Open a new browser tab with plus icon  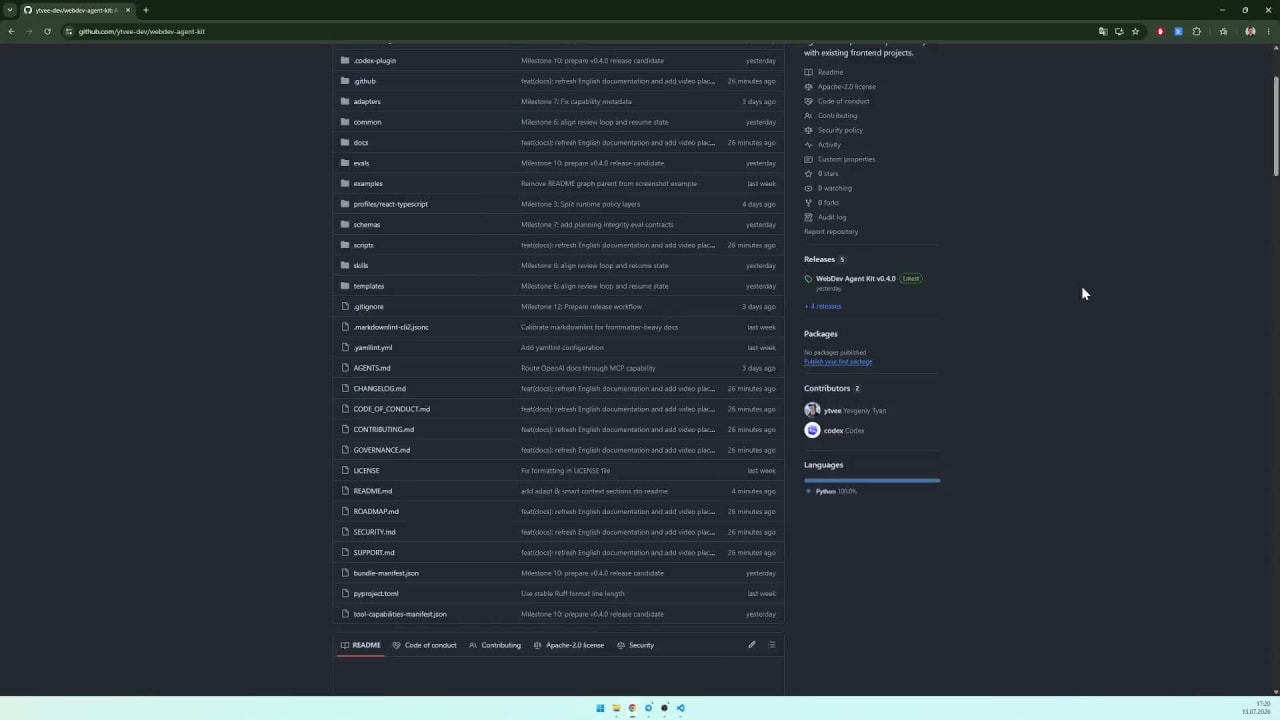coord(145,10)
